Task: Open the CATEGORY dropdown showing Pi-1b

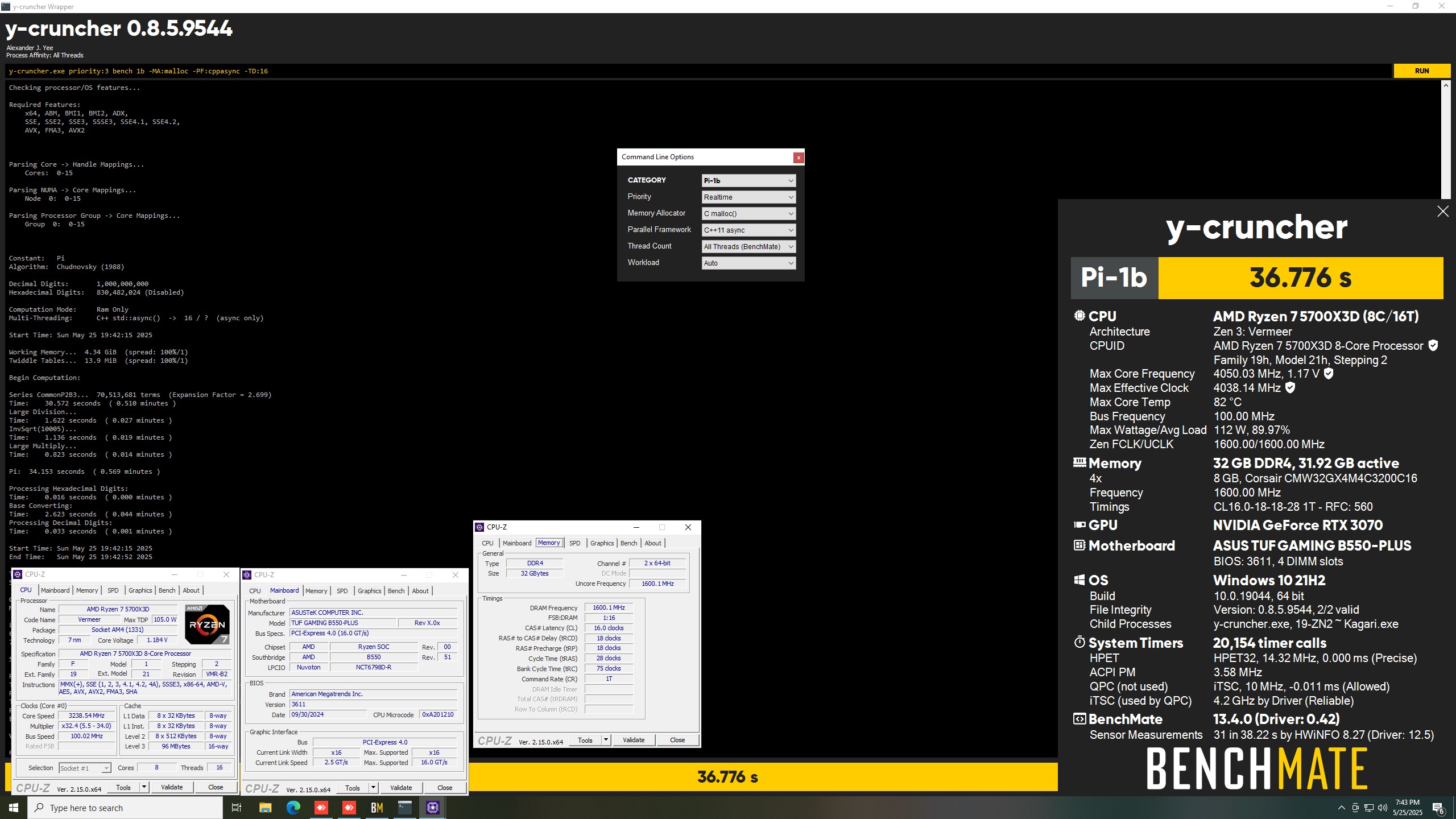Action: [x=748, y=181]
